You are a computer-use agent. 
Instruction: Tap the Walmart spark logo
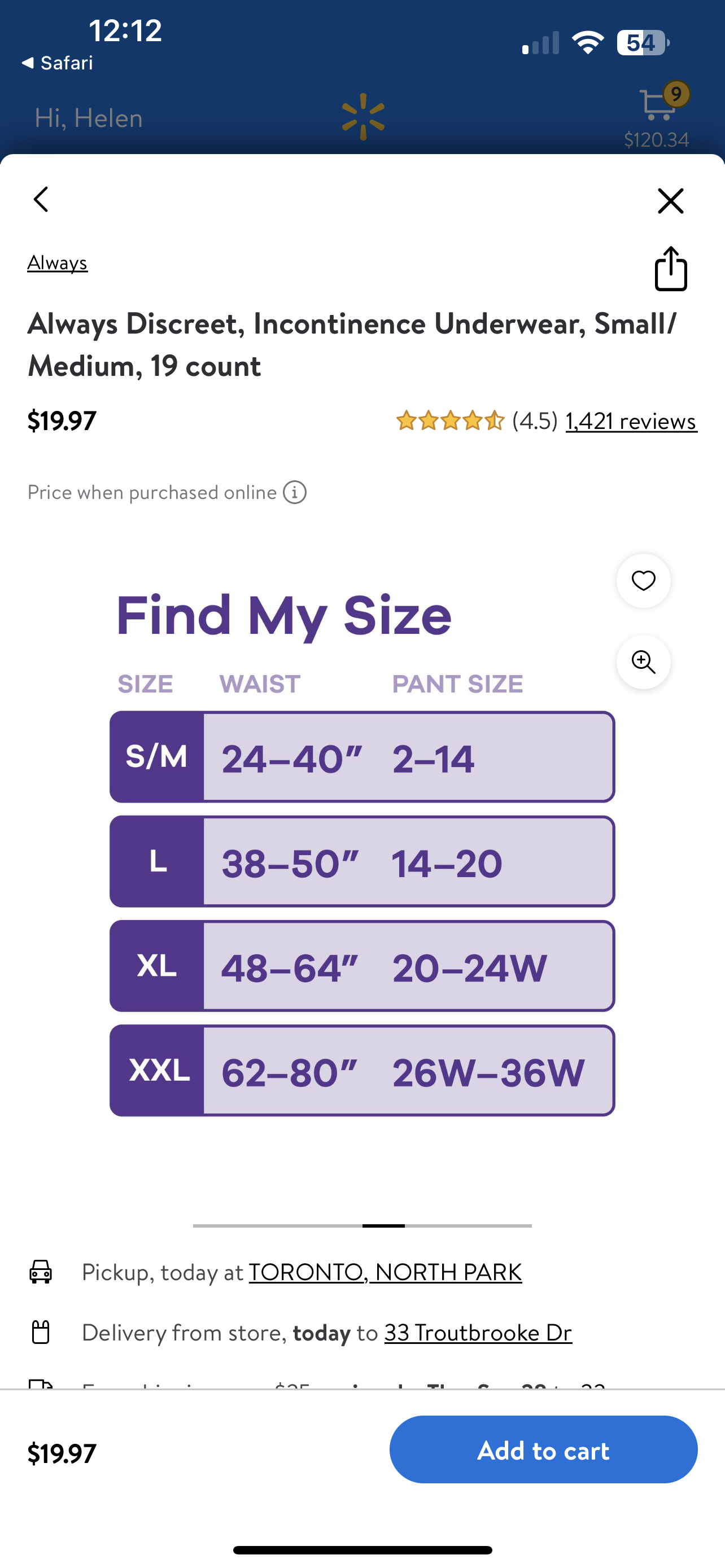(363, 116)
